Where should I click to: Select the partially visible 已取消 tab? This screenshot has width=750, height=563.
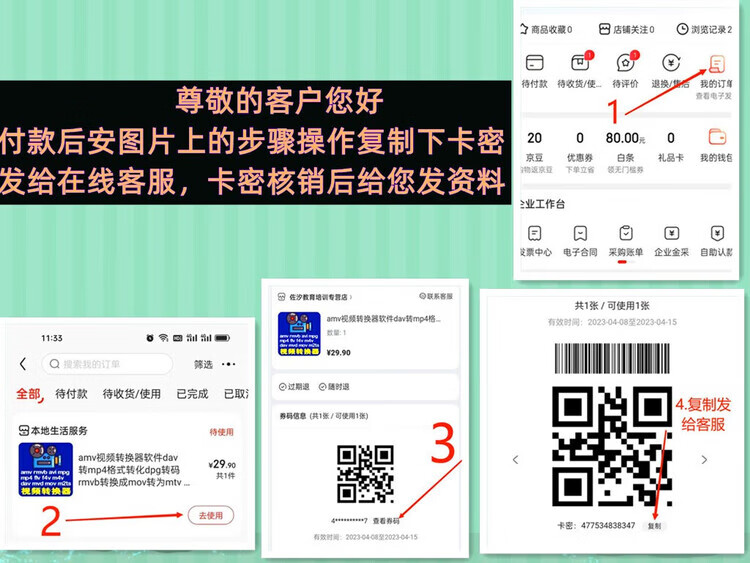tap(236, 394)
